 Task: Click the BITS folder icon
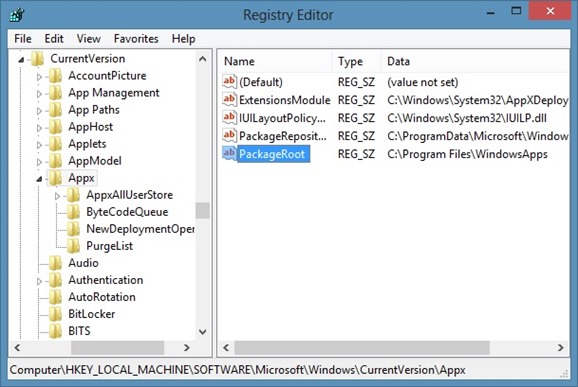(x=56, y=331)
